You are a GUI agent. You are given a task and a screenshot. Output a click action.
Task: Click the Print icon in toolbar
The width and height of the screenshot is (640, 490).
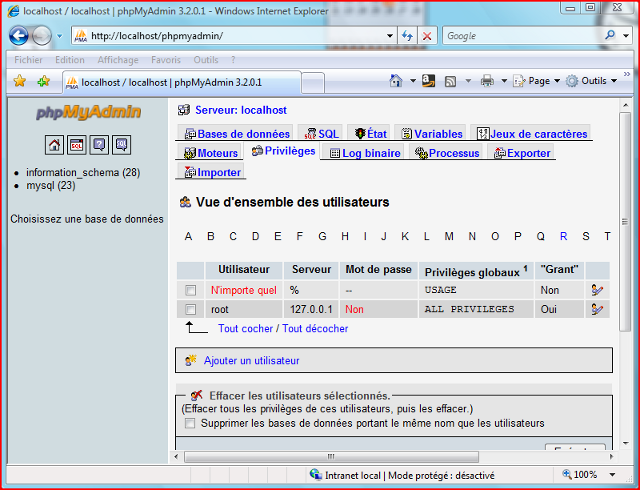click(487, 81)
